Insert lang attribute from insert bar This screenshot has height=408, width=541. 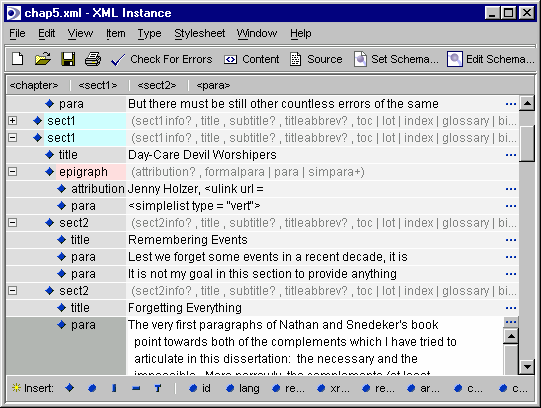coord(243,388)
